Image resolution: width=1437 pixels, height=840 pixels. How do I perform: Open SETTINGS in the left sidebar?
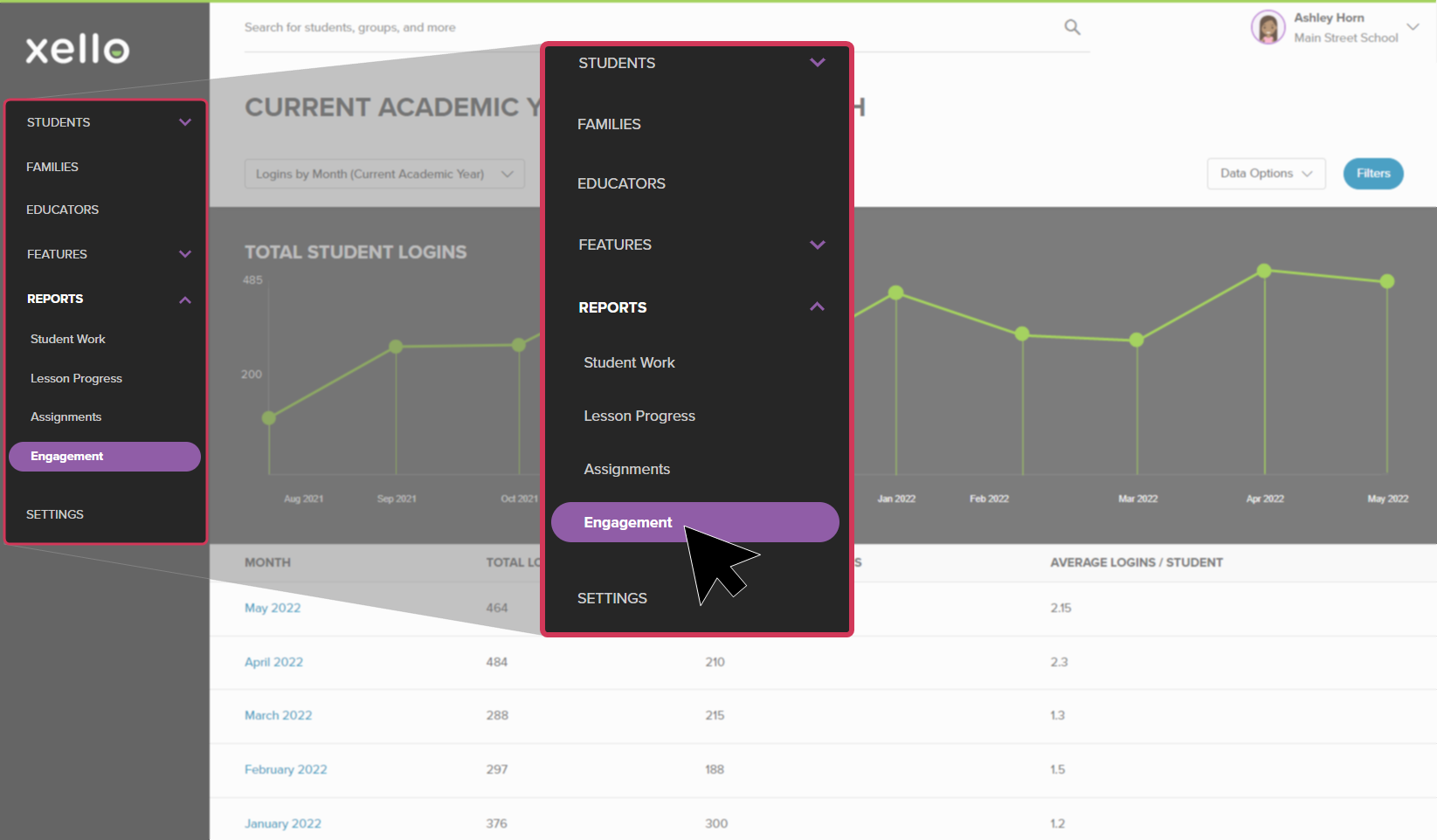tap(55, 514)
